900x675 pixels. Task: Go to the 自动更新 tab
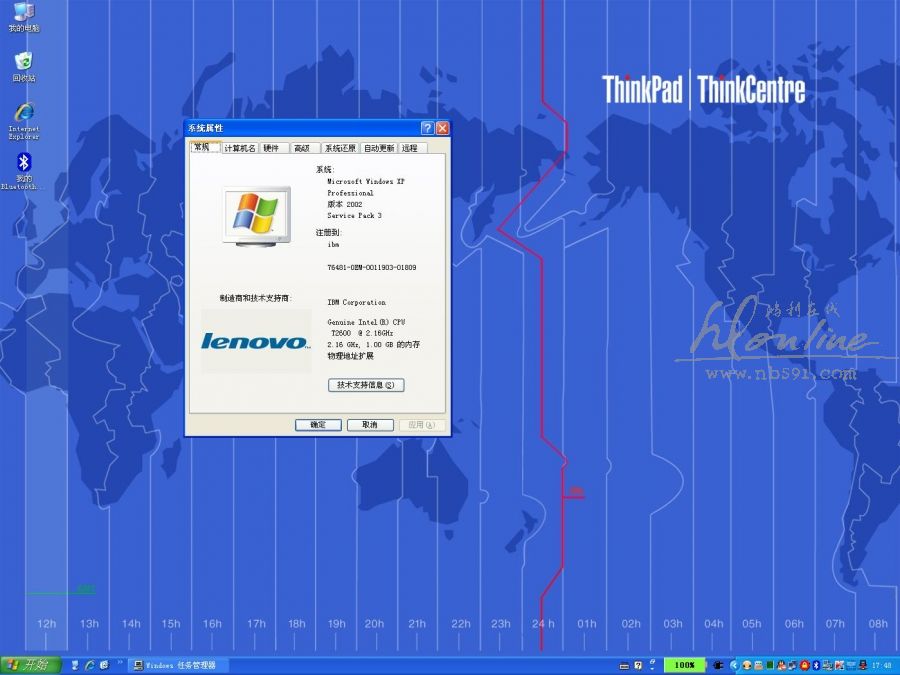pos(379,148)
